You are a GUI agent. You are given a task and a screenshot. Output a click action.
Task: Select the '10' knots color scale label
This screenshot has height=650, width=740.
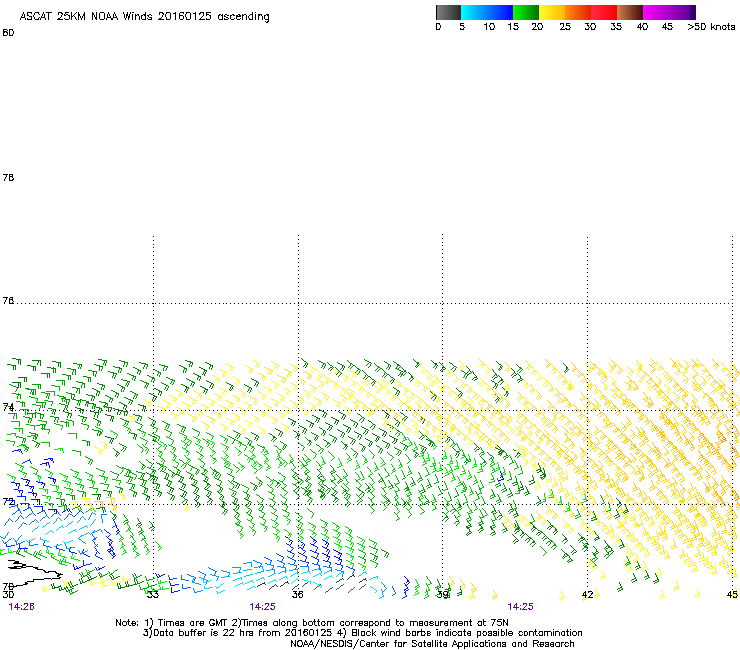[x=489, y=27]
